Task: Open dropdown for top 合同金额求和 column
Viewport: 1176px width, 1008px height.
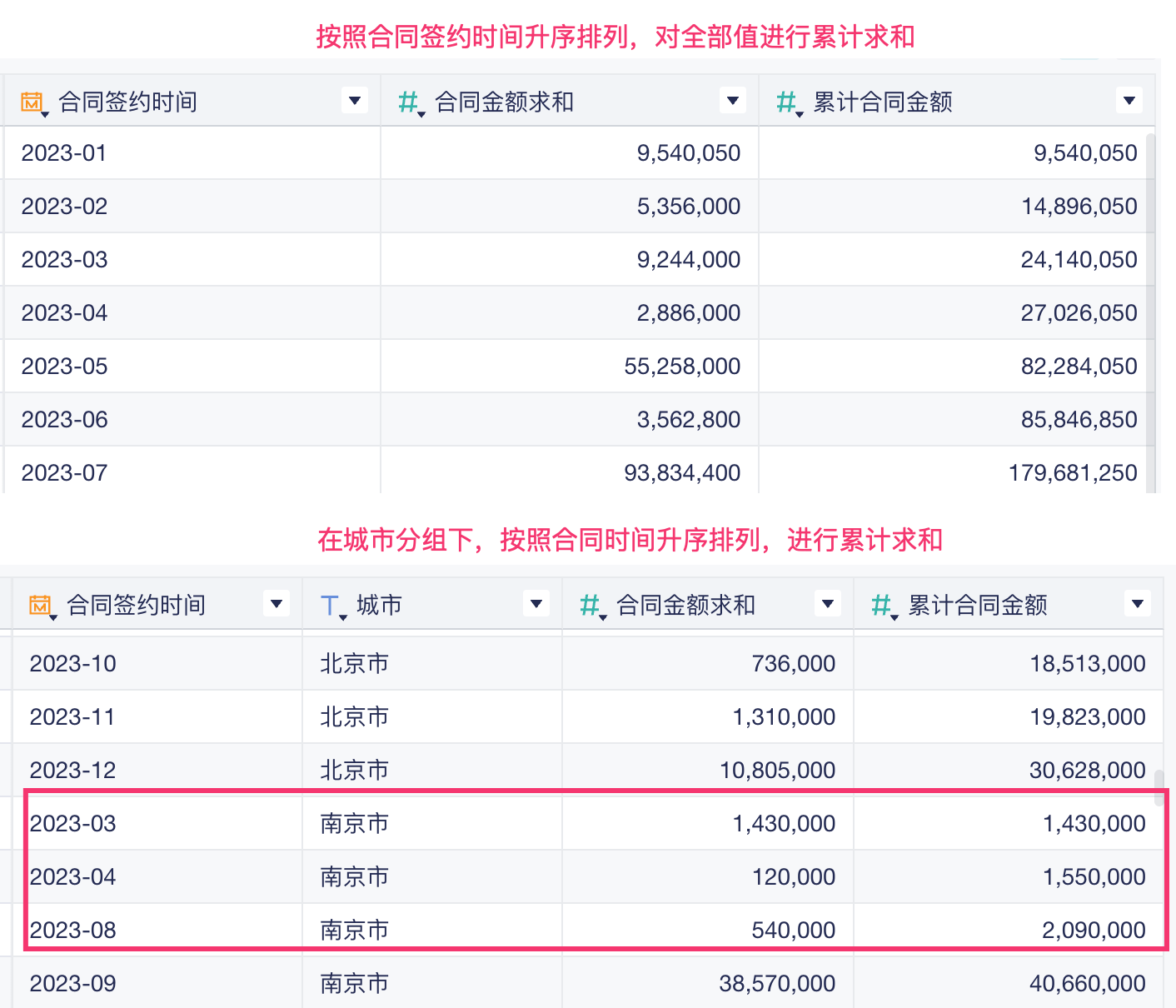Action: (733, 101)
